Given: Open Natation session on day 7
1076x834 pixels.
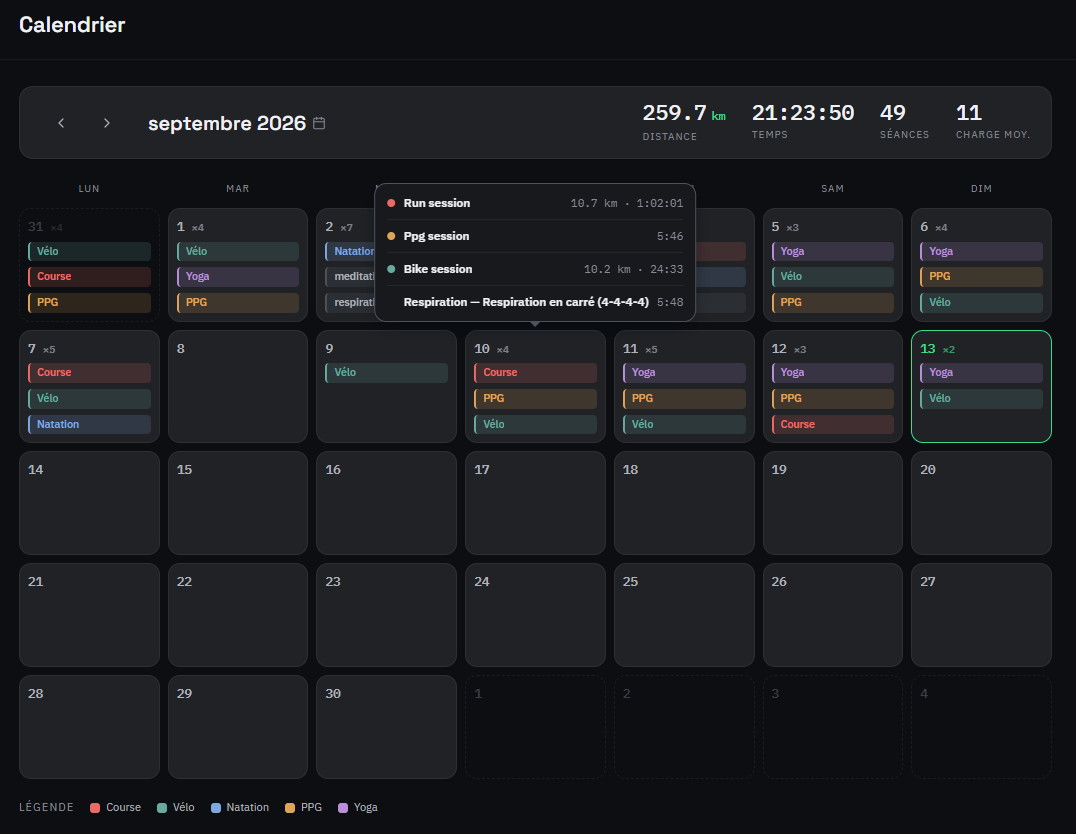Looking at the screenshot, I should pos(89,424).
